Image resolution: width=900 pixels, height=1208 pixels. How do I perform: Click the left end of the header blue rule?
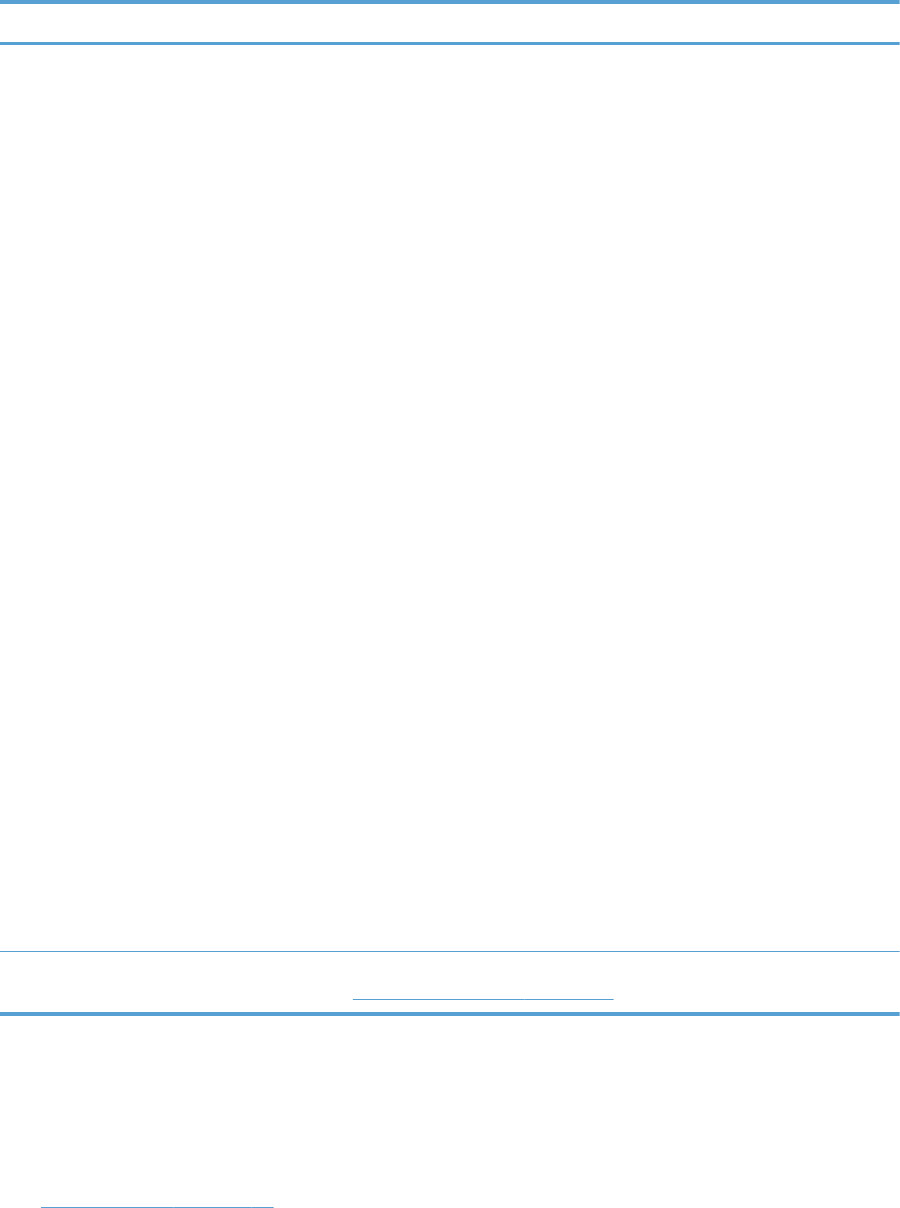click(4, 43)
